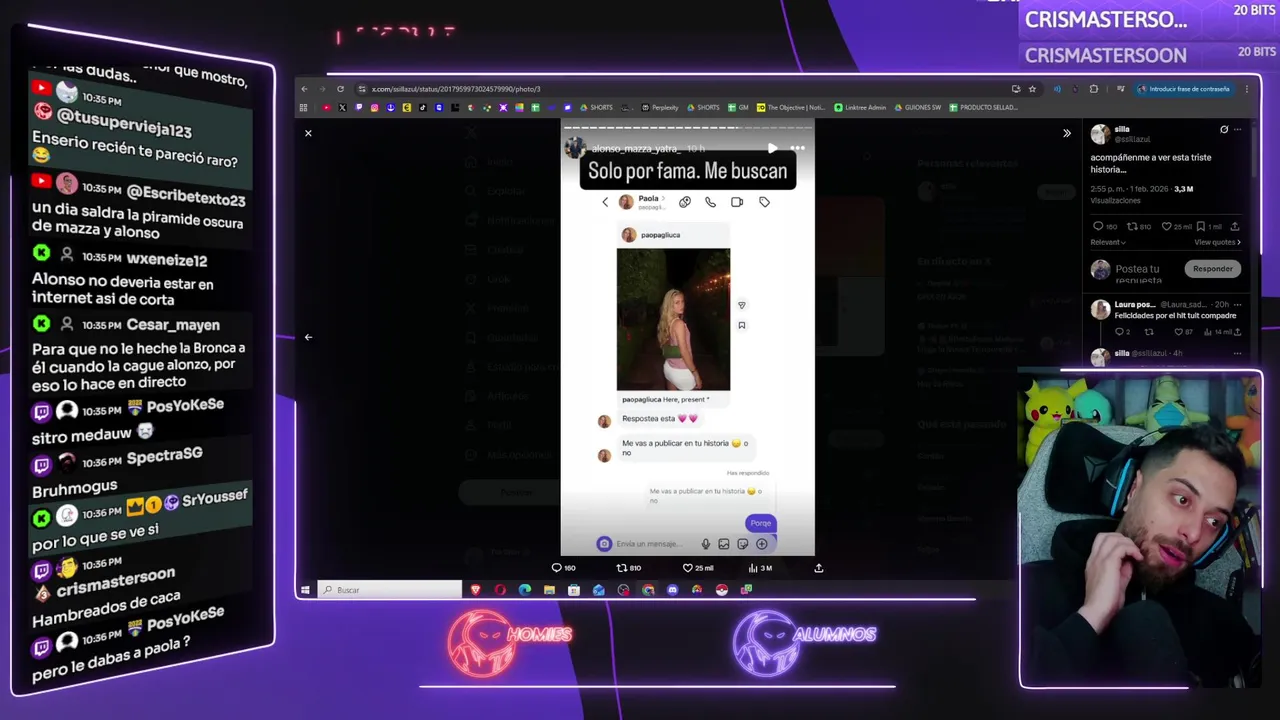The image size is (1280, 720).
Task: Open the YouTube bookmark
Action: (326, 107)
